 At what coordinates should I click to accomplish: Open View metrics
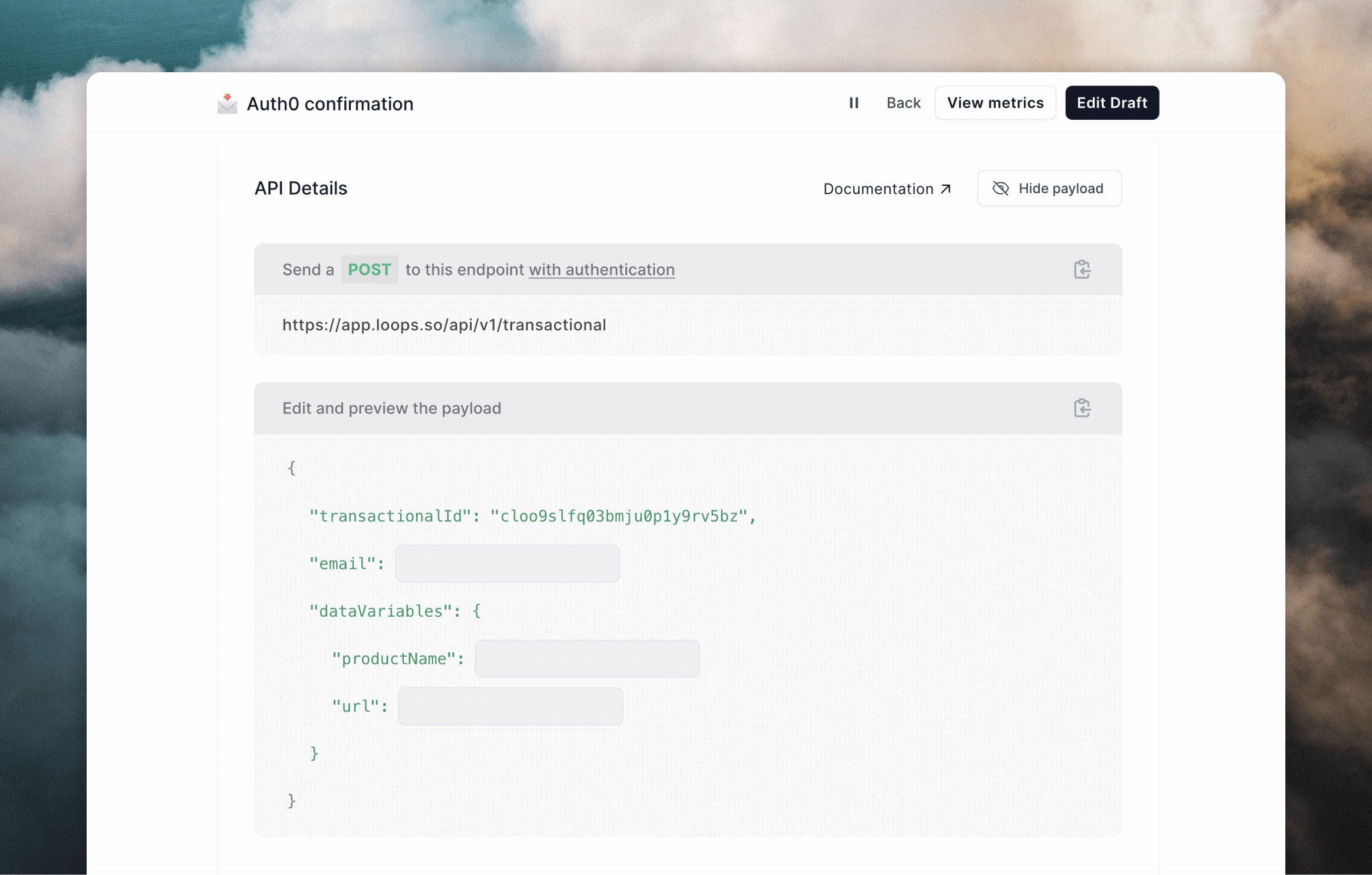[995, 103]
